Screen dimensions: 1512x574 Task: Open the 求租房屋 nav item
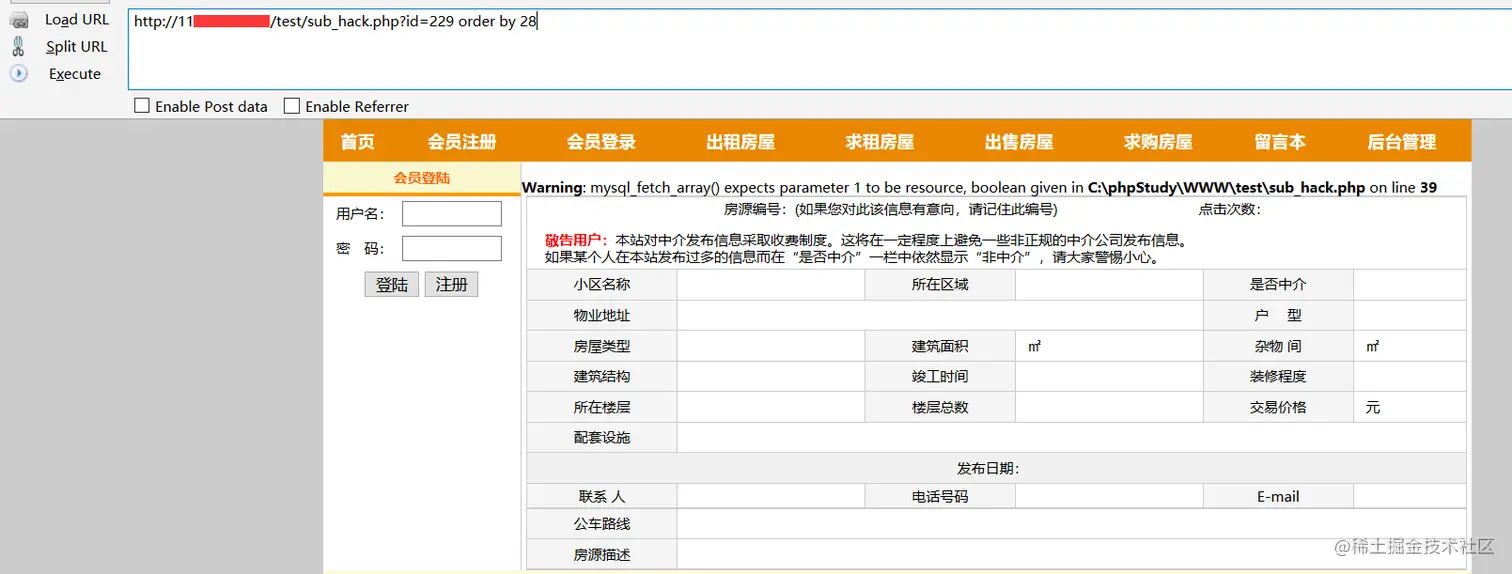click(879, 142)
